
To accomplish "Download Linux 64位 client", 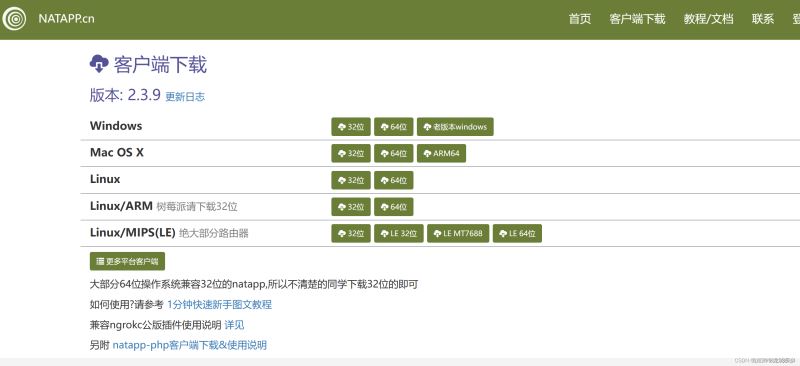I will (x=393, y=180).
